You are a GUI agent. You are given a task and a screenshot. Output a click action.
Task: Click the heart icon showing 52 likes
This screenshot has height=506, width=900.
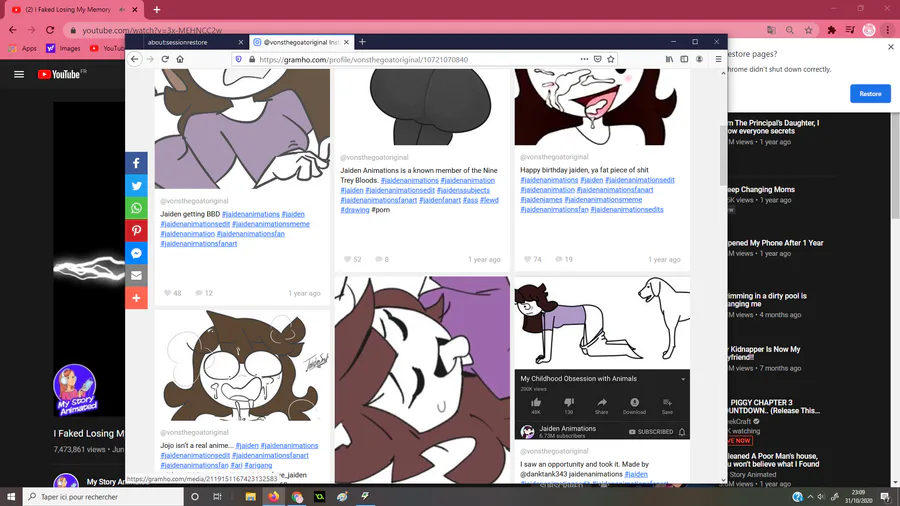[347, 259]
